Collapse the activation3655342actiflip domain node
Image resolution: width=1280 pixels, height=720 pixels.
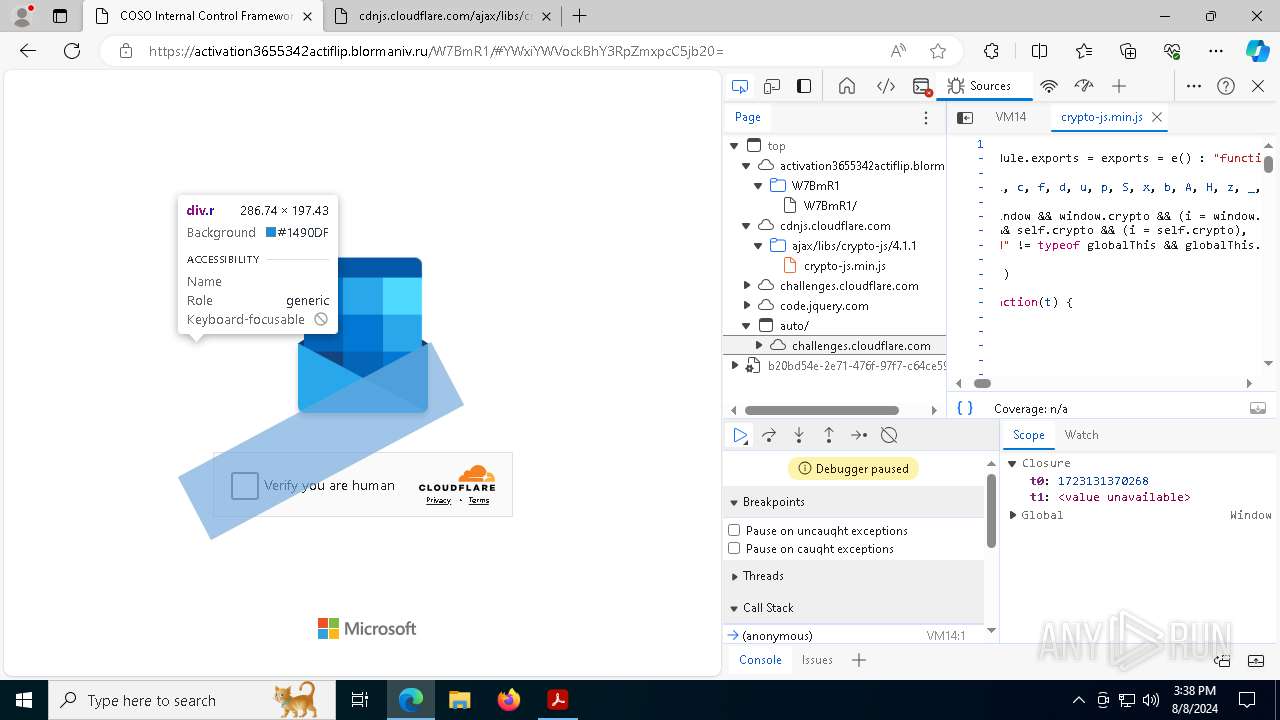tap(746, 166)
